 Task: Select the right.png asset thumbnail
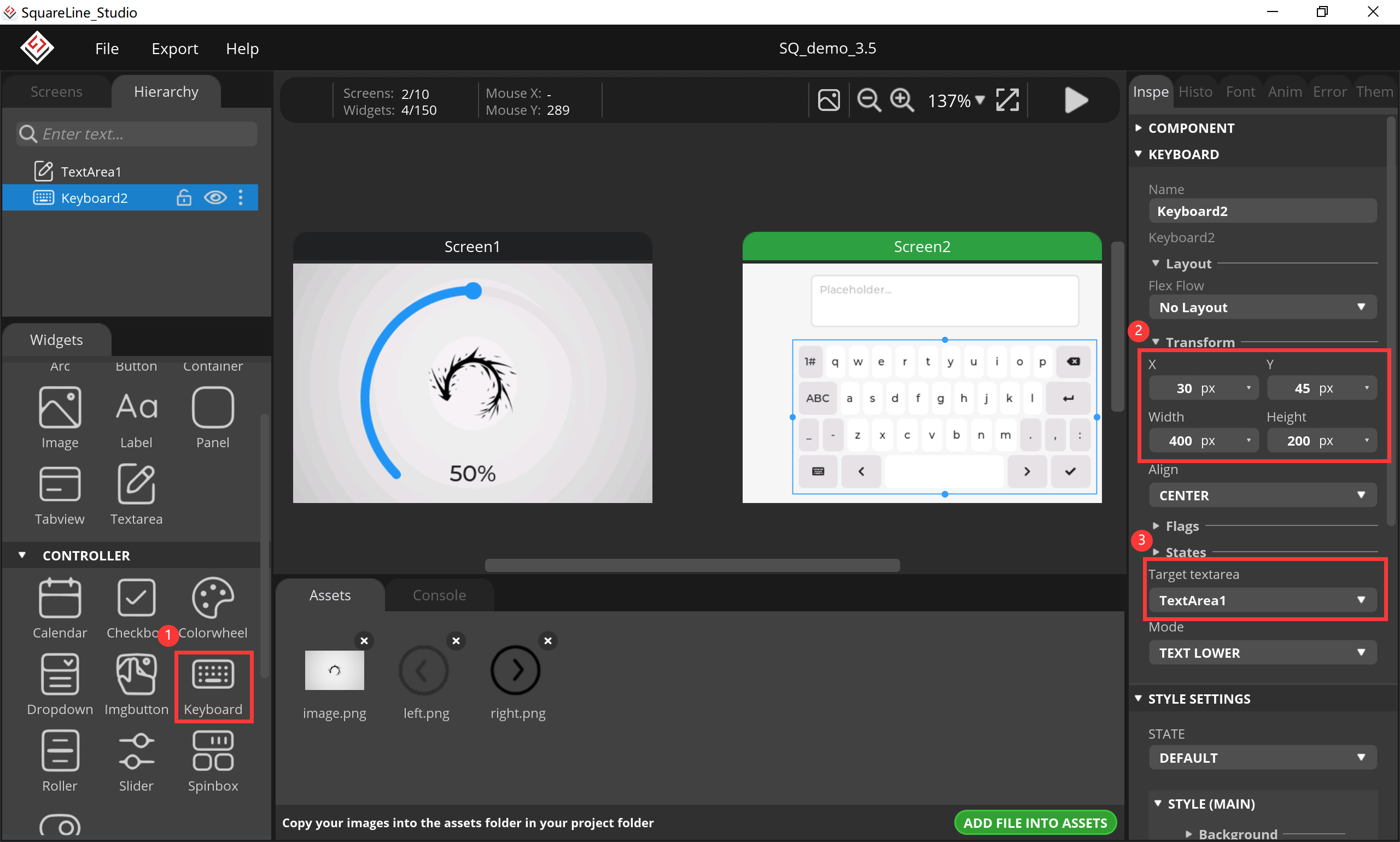point(515,670)
